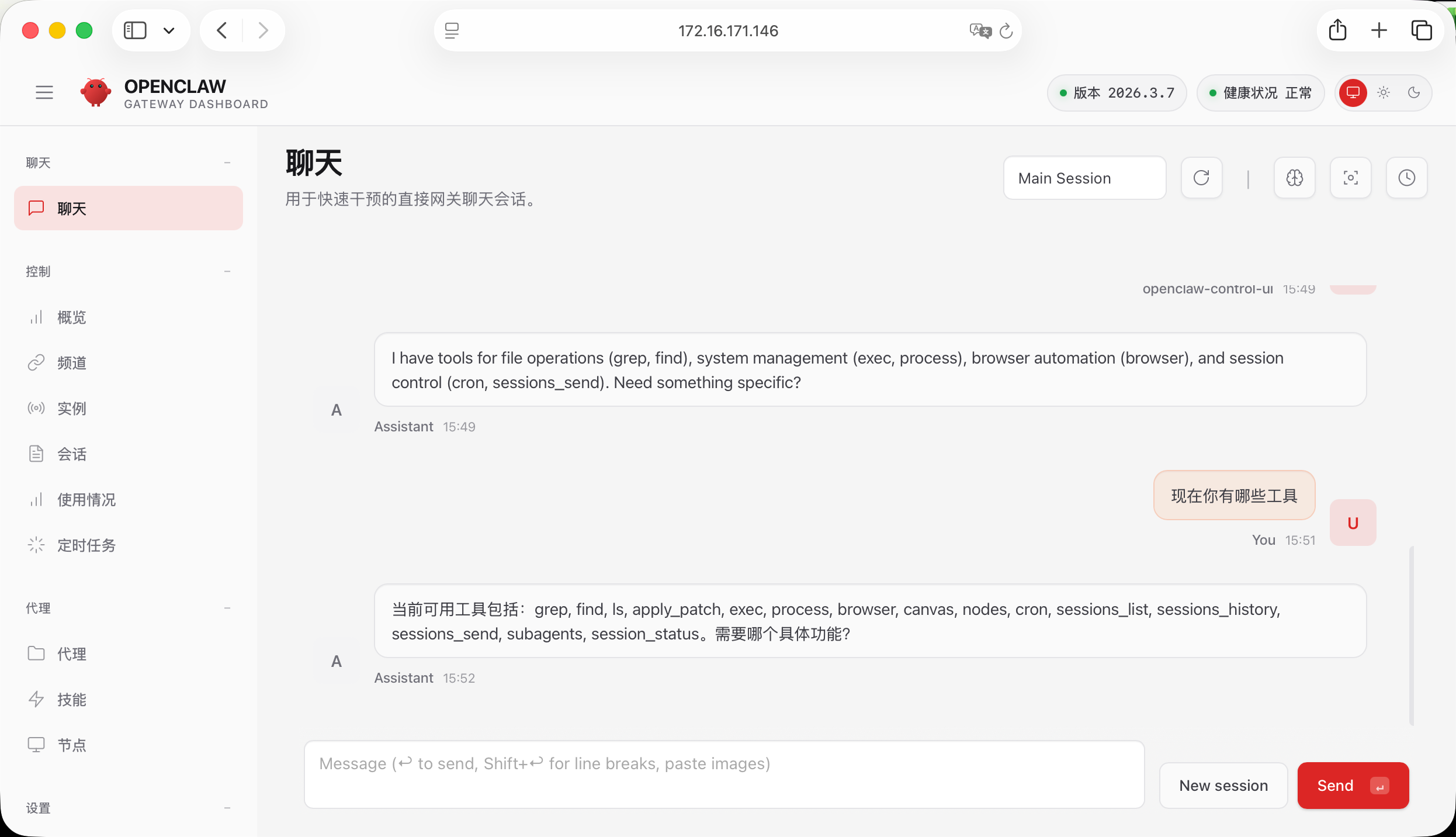Click the Message input field

click(723, 774)
